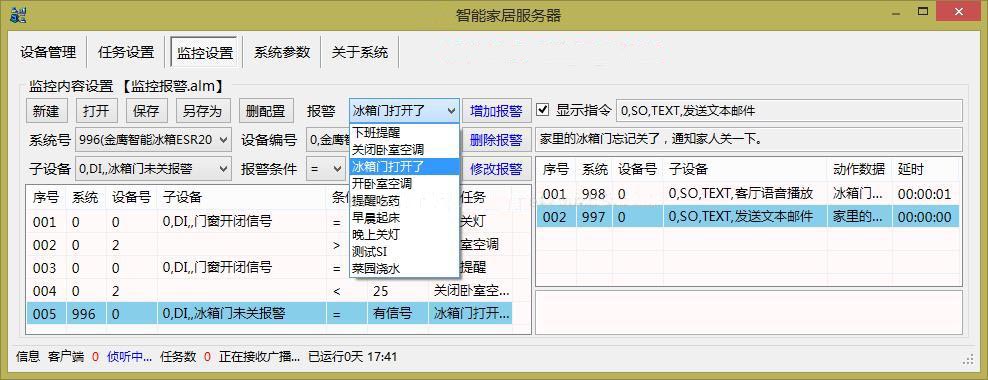Switch to the 任务设置 tab
This screenshot has height=380, width=988.
(x=126, y=52)
